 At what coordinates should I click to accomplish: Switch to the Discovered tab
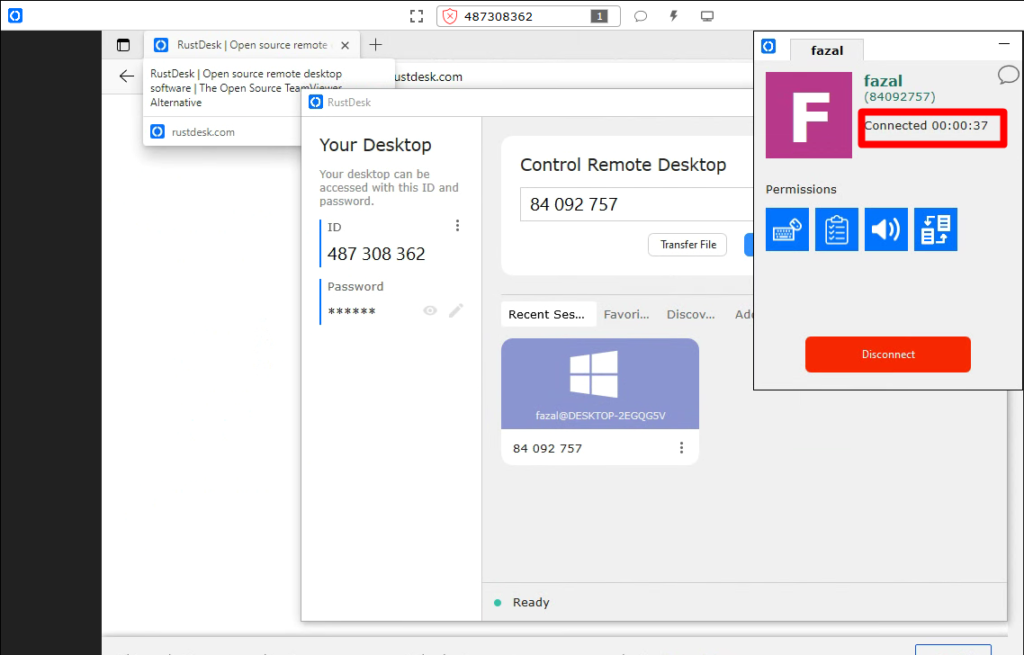coord(690,314)
